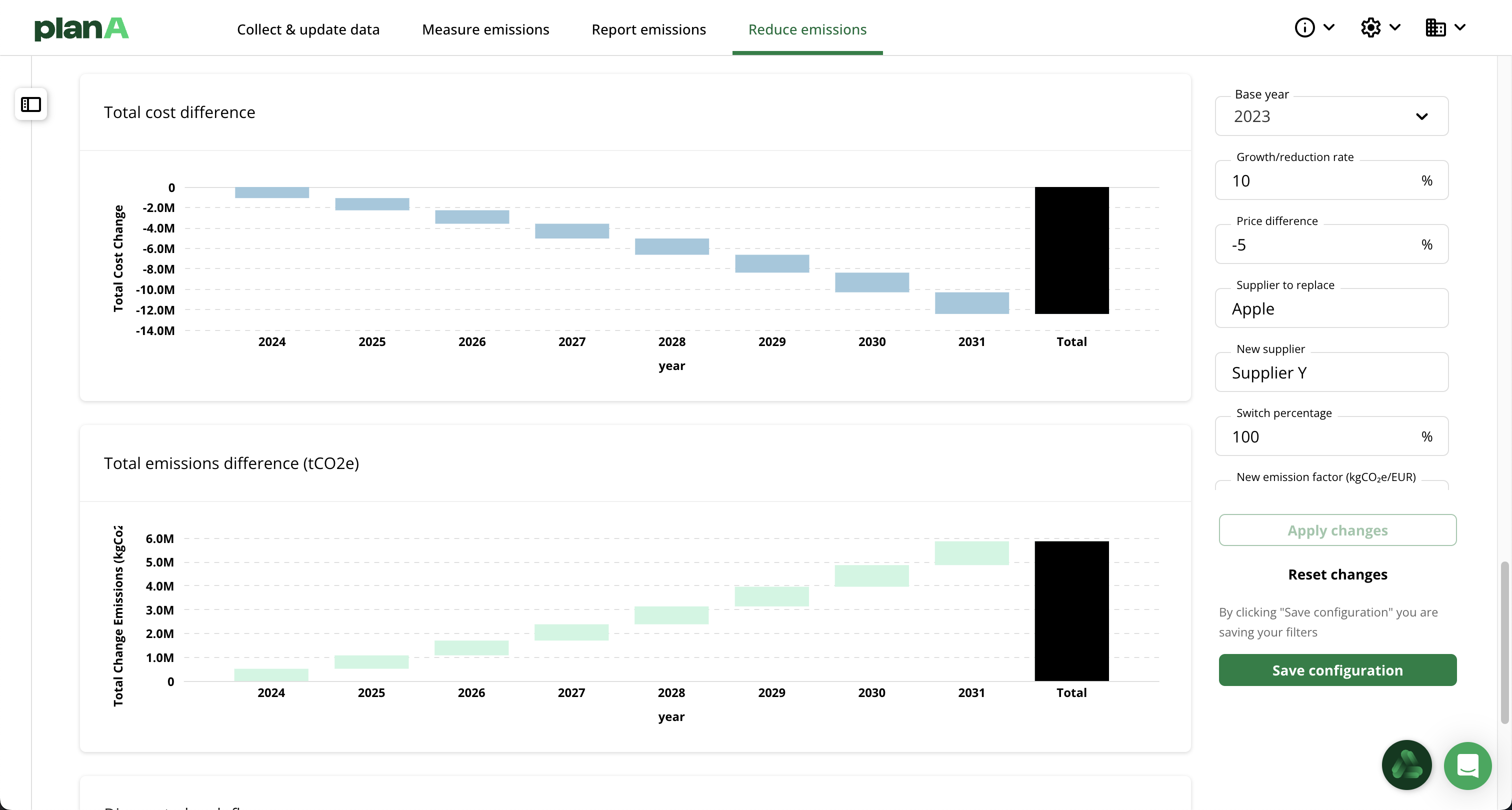Click chevron next to settings gear
This screenshot has width=1512, height=810.
click(1396, 27)
